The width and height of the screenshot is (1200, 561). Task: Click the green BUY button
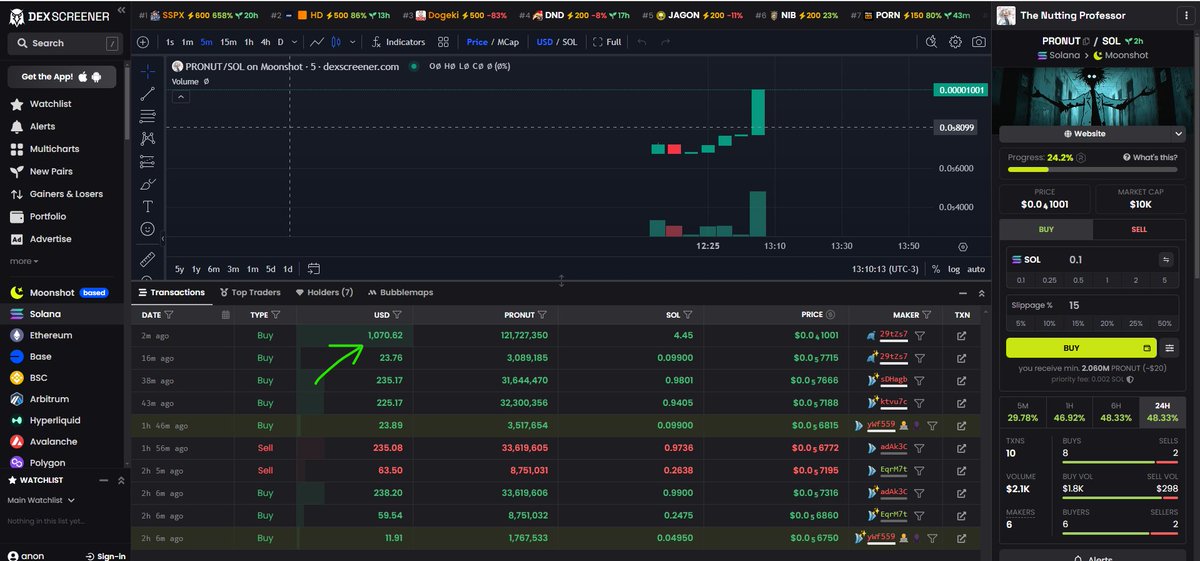1081,348
